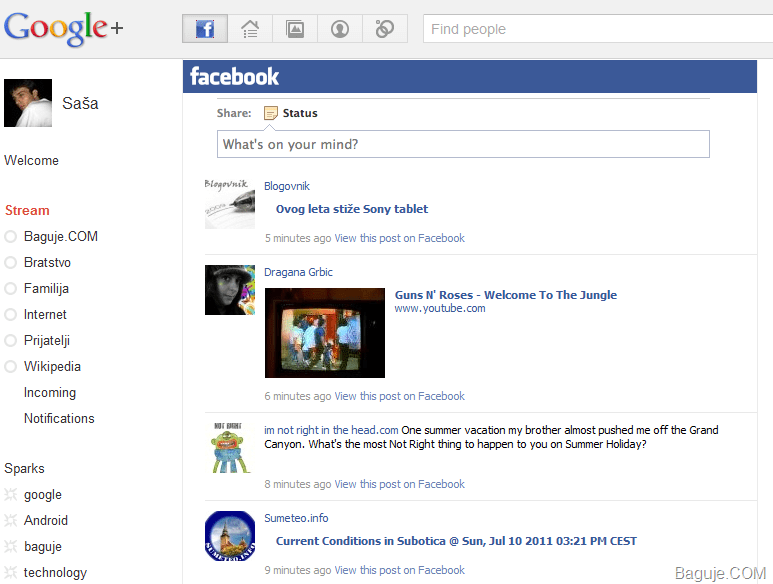Click the Google+ logo
Screen dimensions: 773x584
(63, 28)
